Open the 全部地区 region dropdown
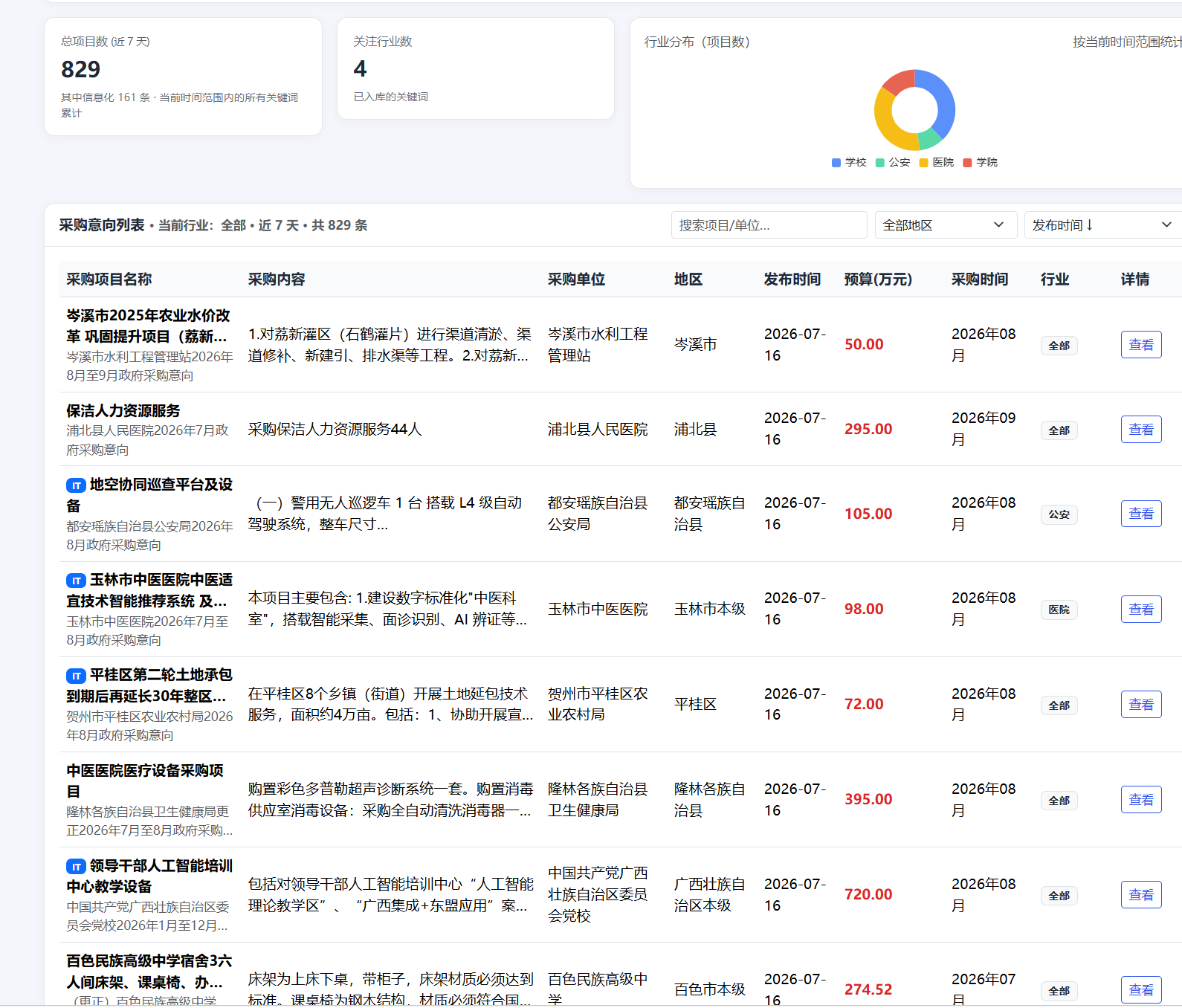Image resolution: width=1182 pixels, height=1008 pixels. pos(946,225)
